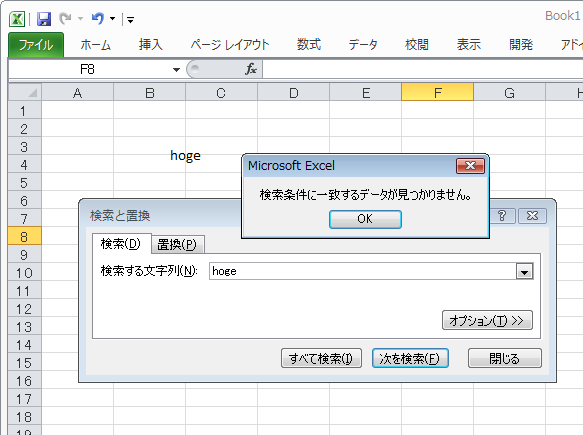Click the Excel application icon

(x=17, y=19)
